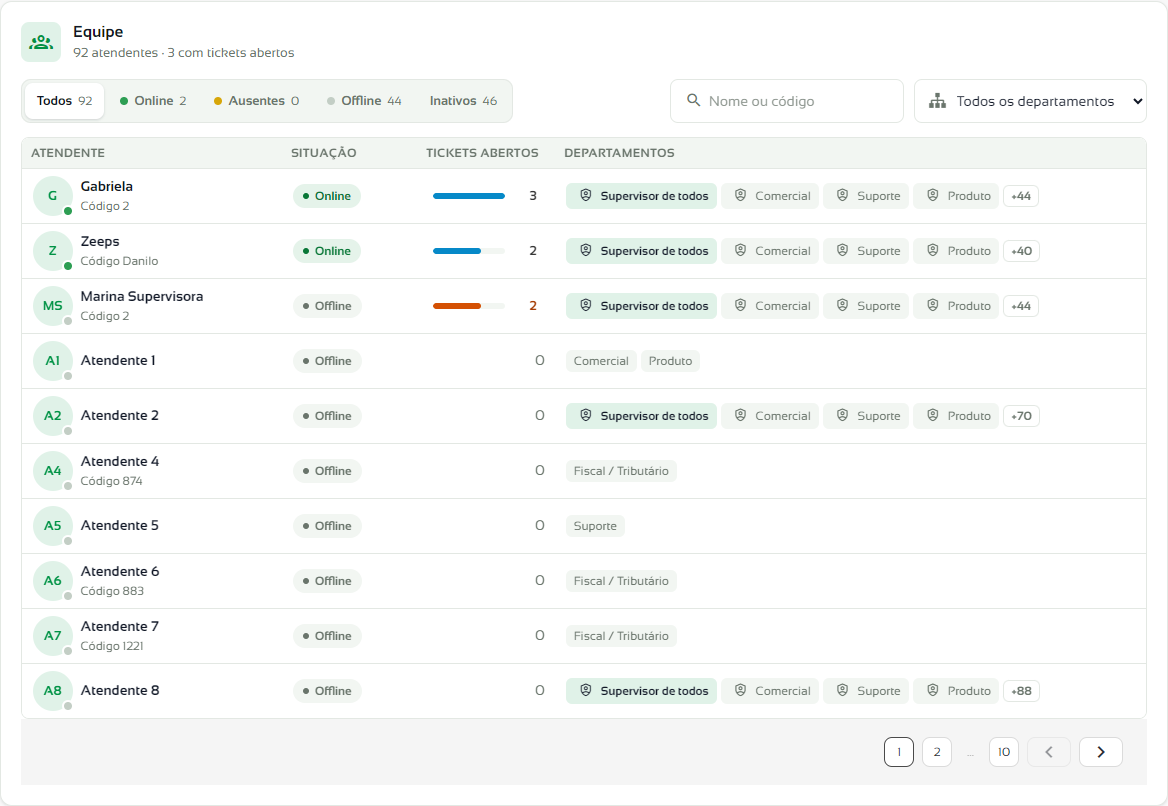Open Atendente 2's A2 avatar
The height and width of the screenshot is (806, 1168).
tap(53, 416)
